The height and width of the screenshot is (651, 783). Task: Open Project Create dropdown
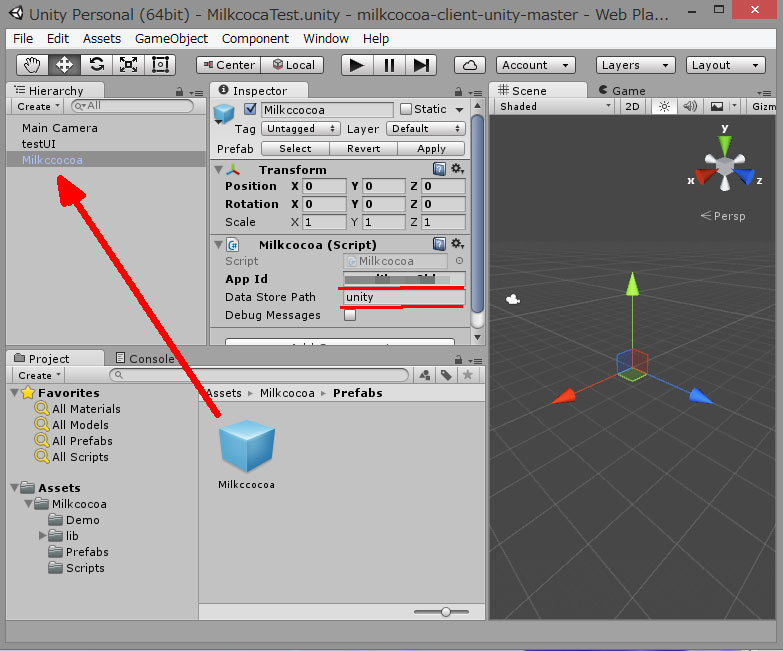39,375
